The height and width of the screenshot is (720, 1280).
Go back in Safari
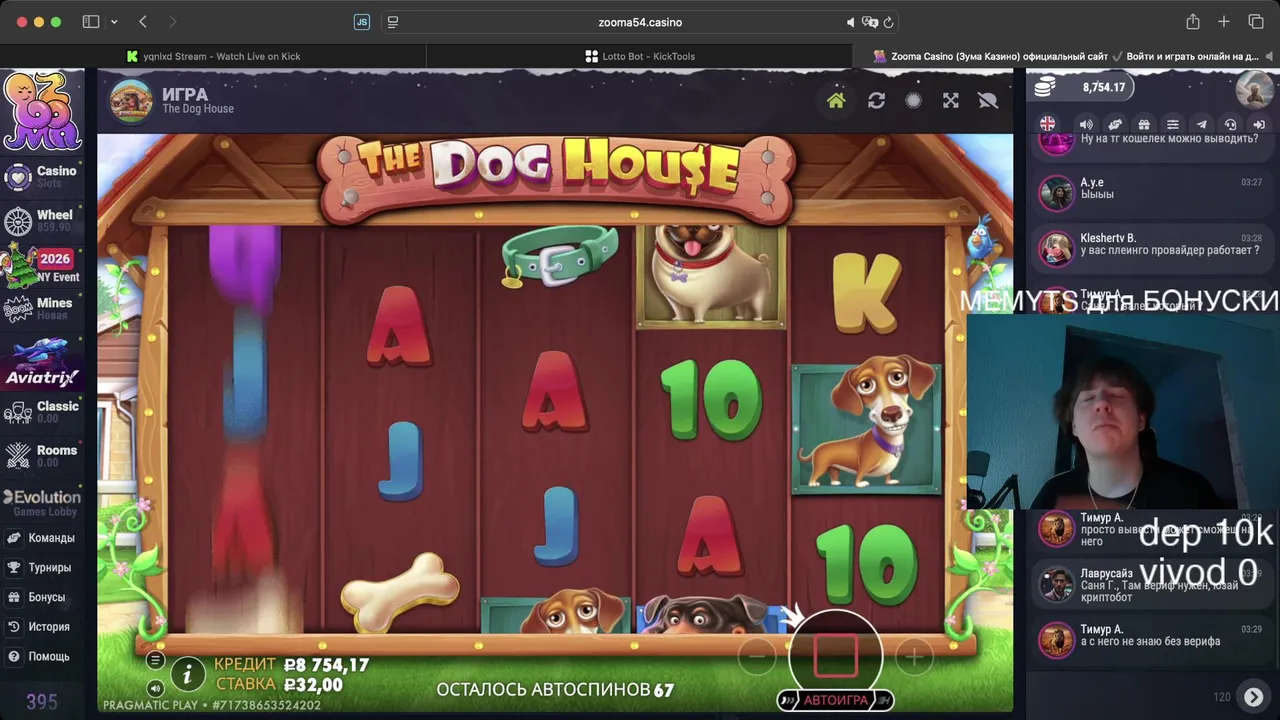coord(143,22)
